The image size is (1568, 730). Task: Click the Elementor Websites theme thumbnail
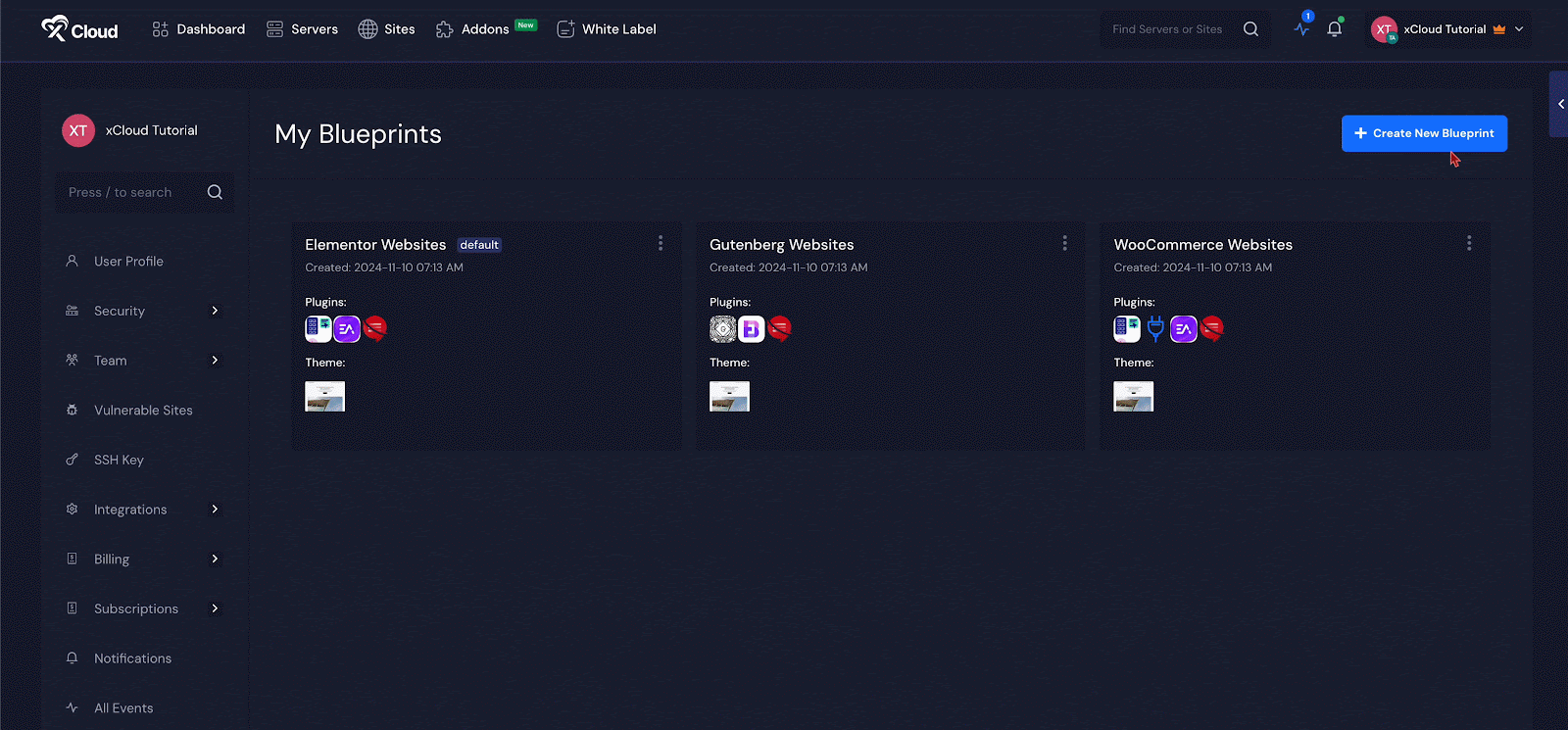click(x=325, y=397)
